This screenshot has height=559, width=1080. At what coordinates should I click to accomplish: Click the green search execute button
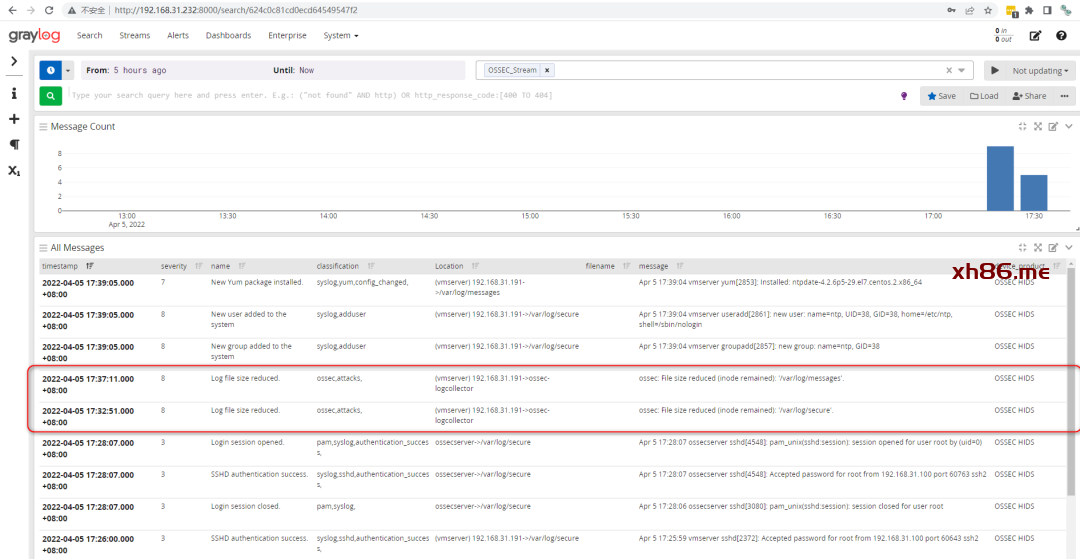[x=50, y=96]
